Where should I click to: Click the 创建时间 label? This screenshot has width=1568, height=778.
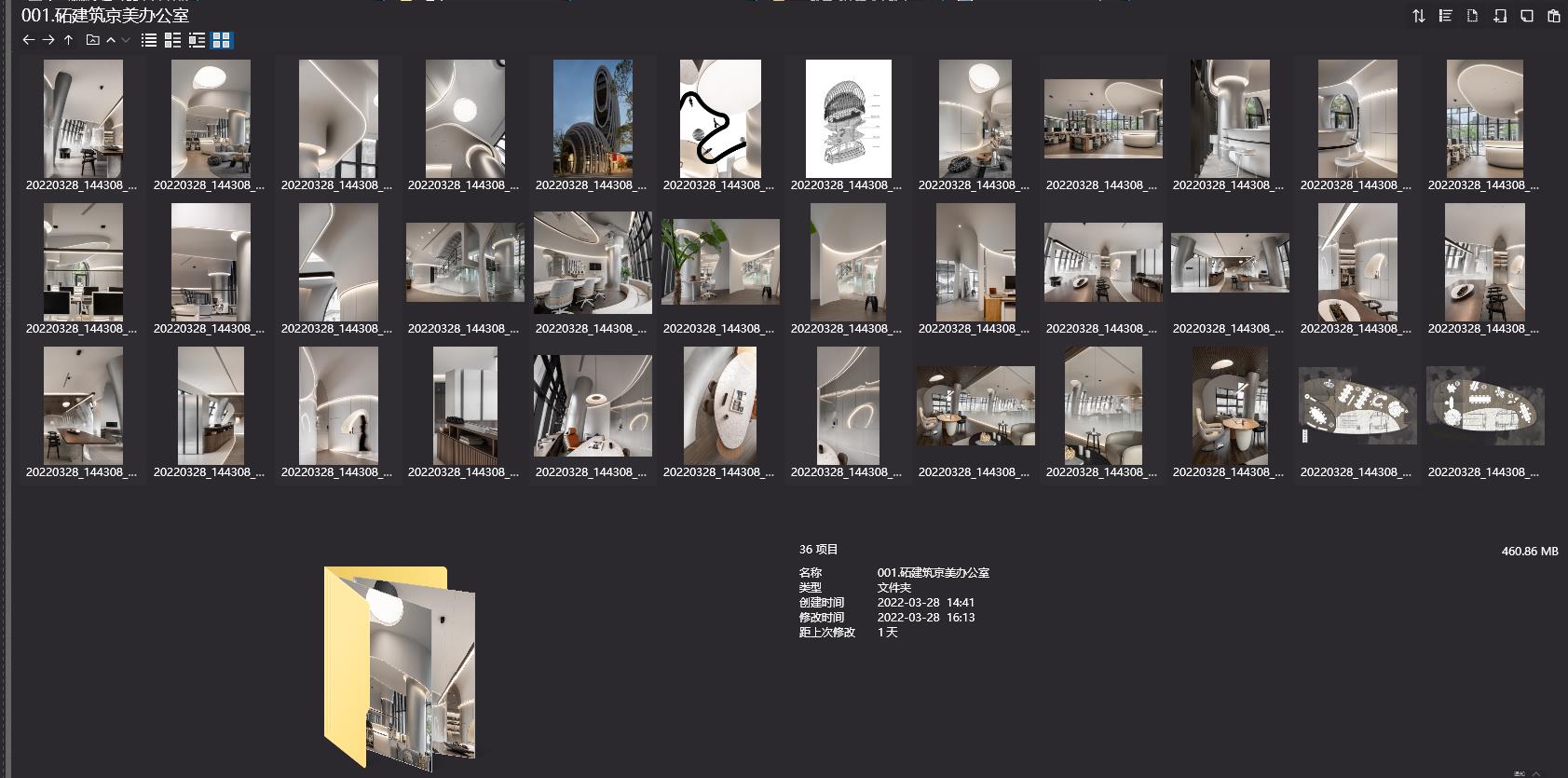pos(821,603)
